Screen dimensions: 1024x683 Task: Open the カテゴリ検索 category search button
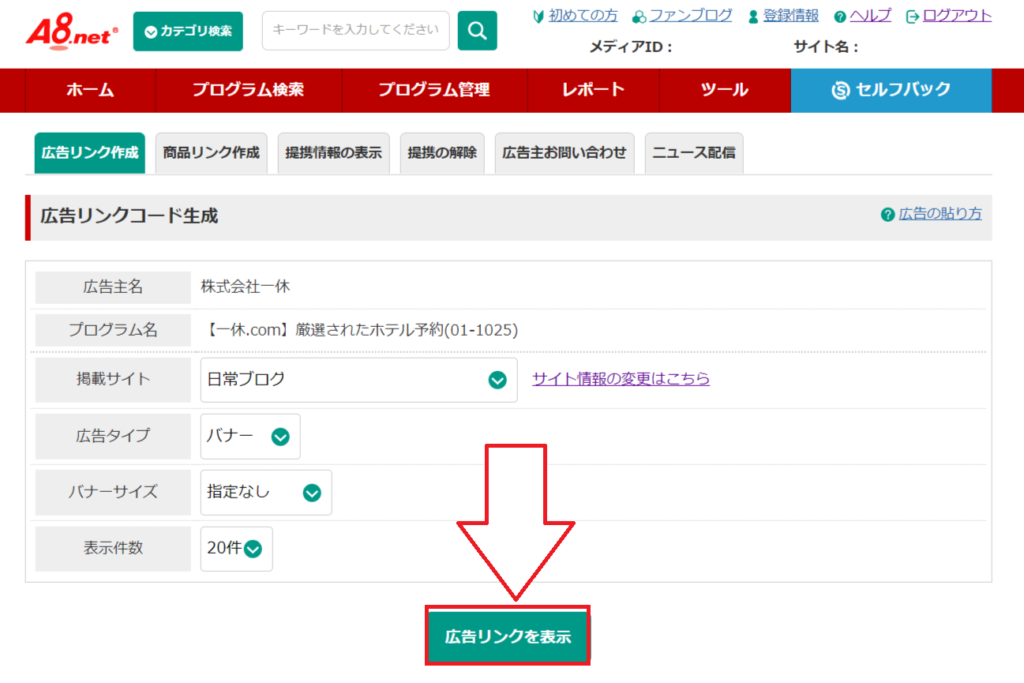pyautogui.click(x=188, y=31)
